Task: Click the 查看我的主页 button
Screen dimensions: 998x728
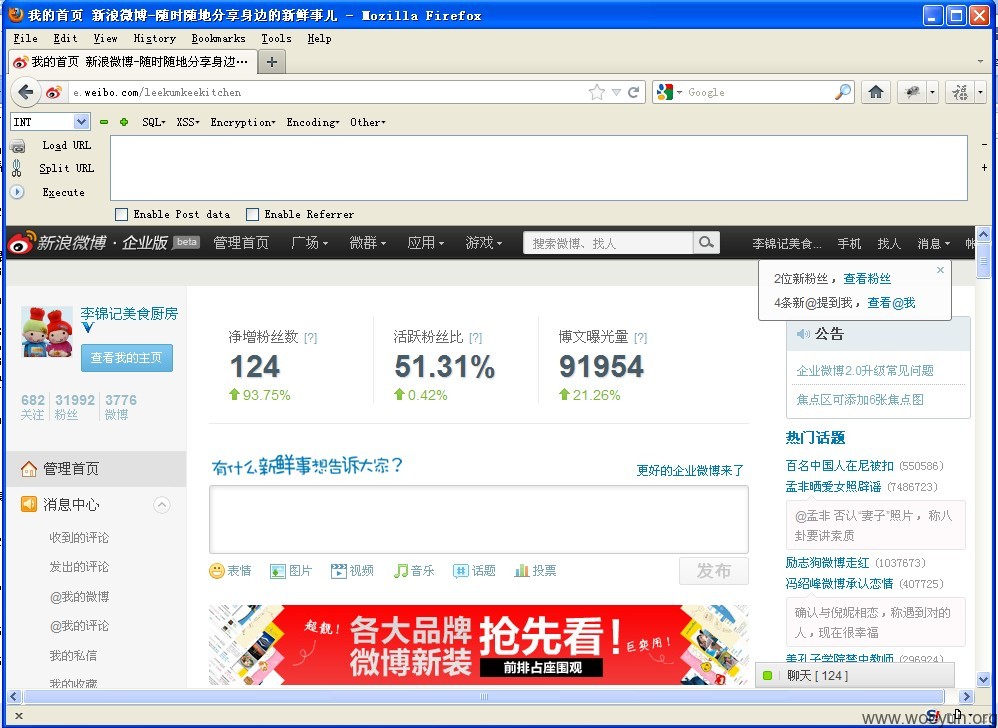Action: coord(127,358)
